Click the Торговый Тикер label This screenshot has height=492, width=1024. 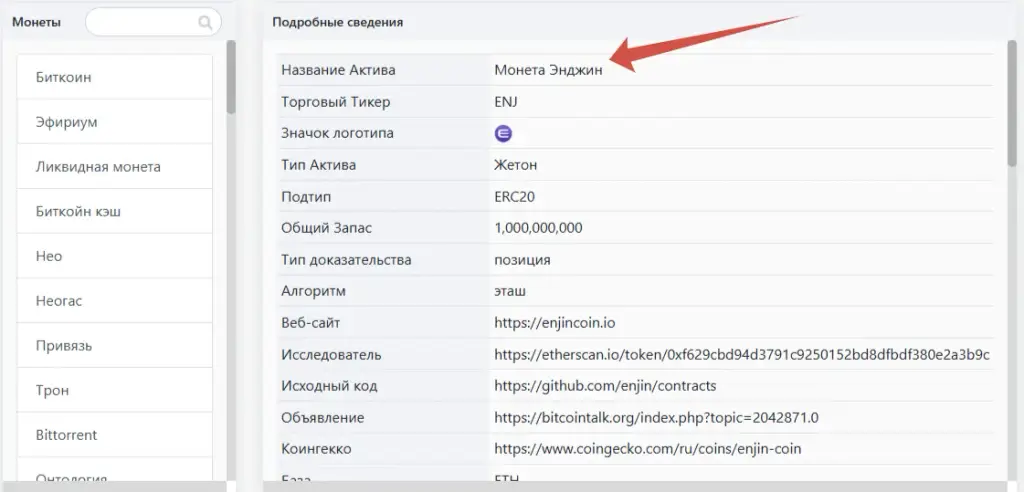coord(335,102)
